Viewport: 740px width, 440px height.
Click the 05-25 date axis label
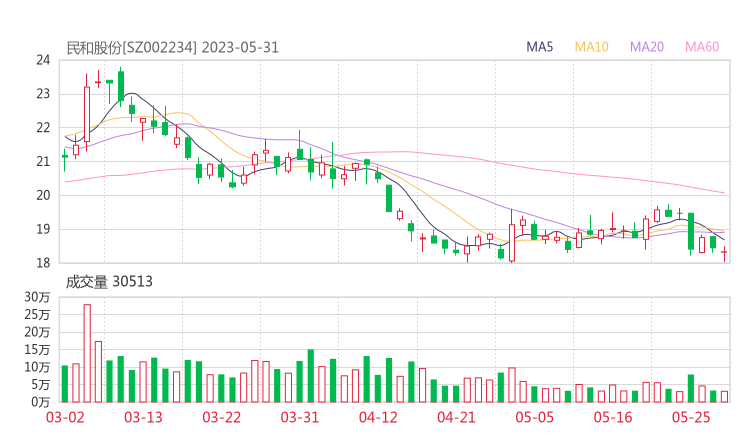pyautogui.click(x=691, y=417)
